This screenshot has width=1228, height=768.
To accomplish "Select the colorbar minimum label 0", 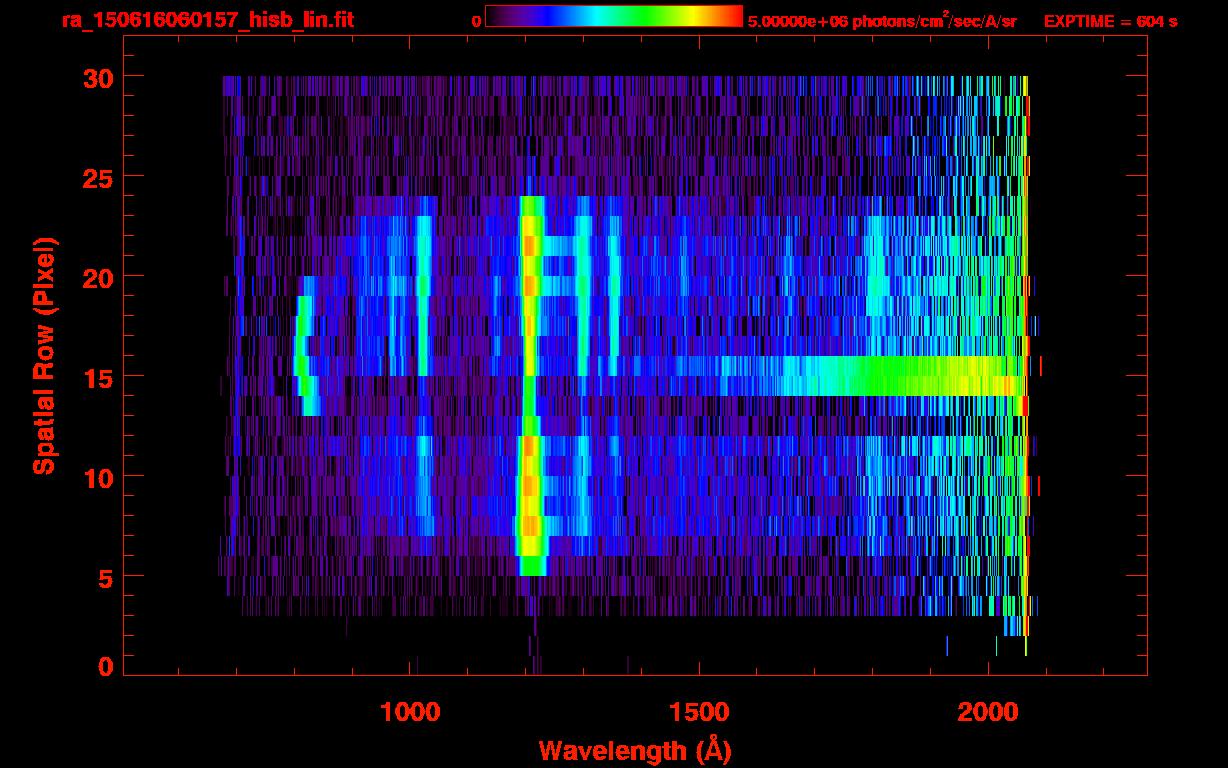I will 476,21.
